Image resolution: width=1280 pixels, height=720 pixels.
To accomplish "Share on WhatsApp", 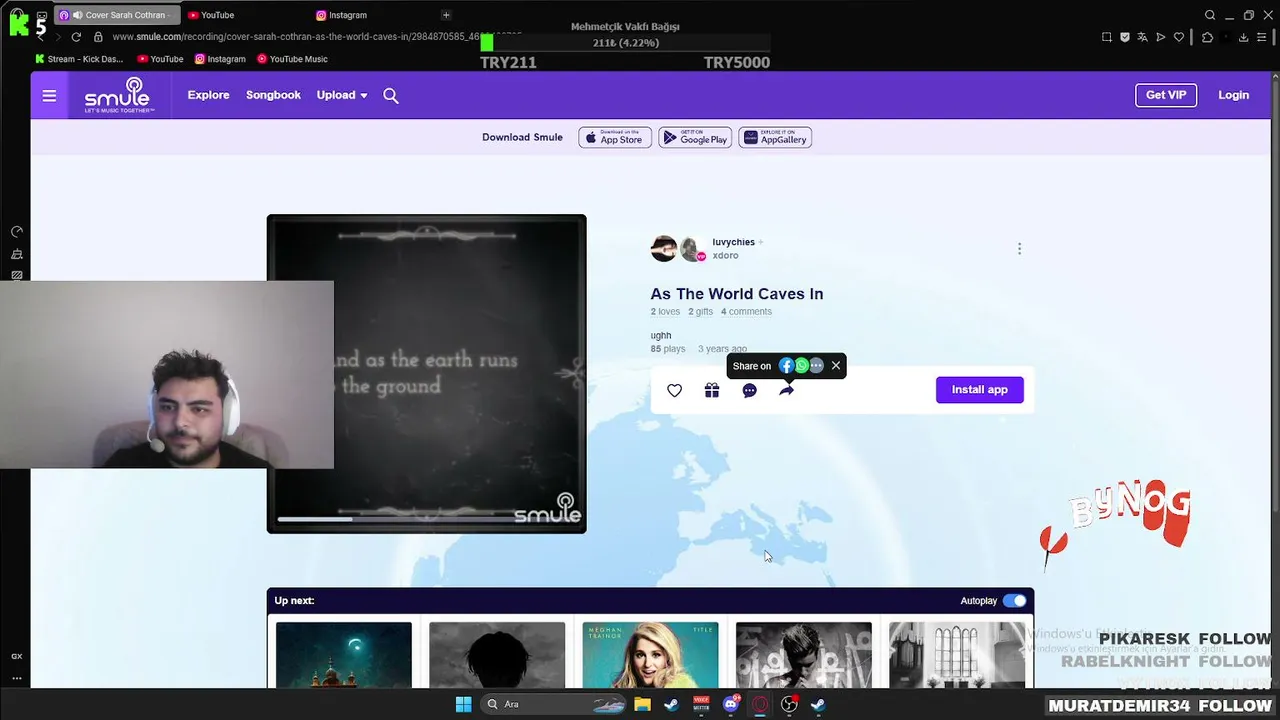I will (801, 366).
